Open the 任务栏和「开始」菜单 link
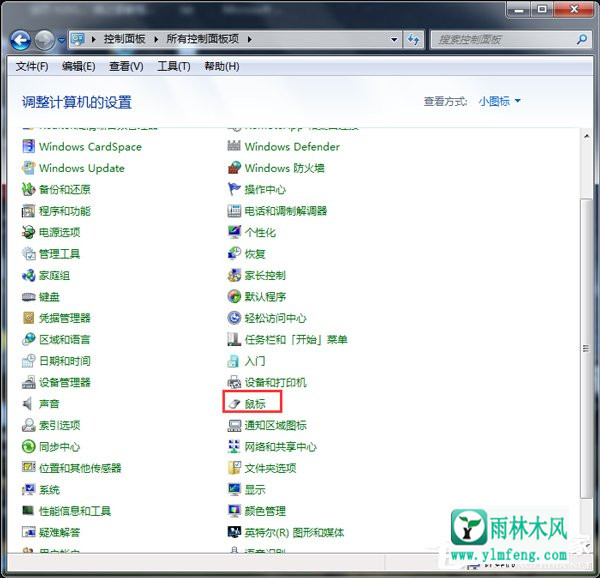Screen dimensions: 600x578 pyautogui.click(x=296, y=340)
